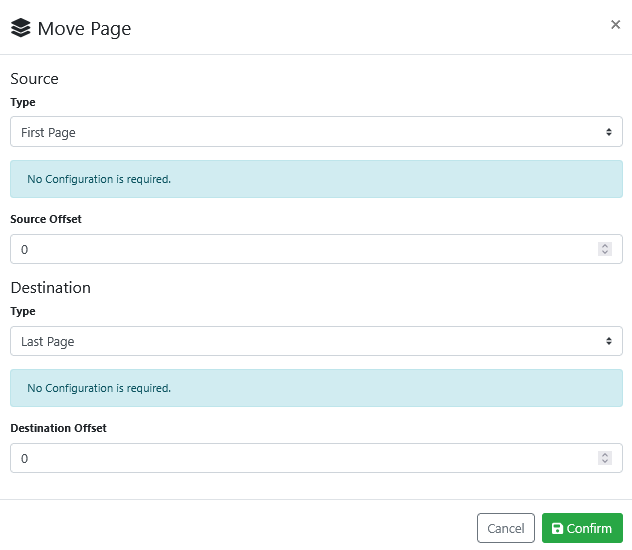
Task: Click the Source Offset label
Action: click(46, 219)
